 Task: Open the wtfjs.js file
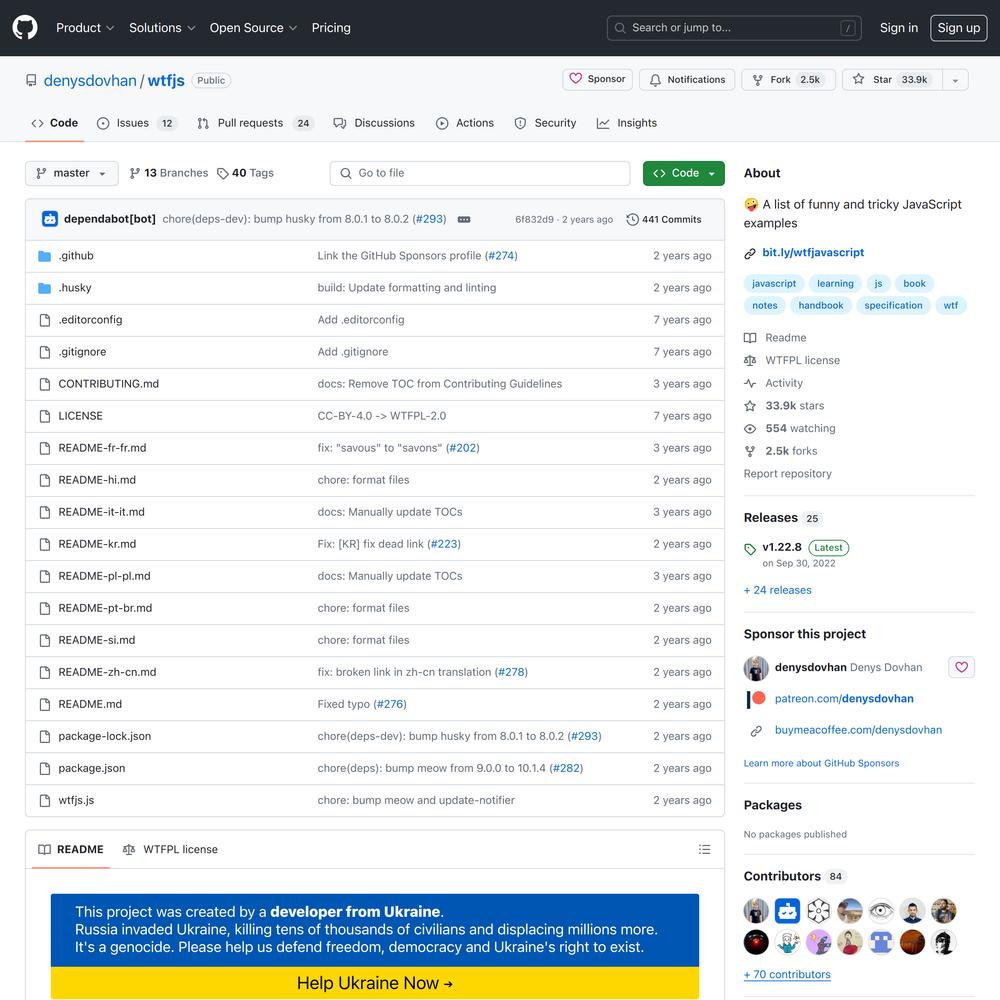(76, 800)
